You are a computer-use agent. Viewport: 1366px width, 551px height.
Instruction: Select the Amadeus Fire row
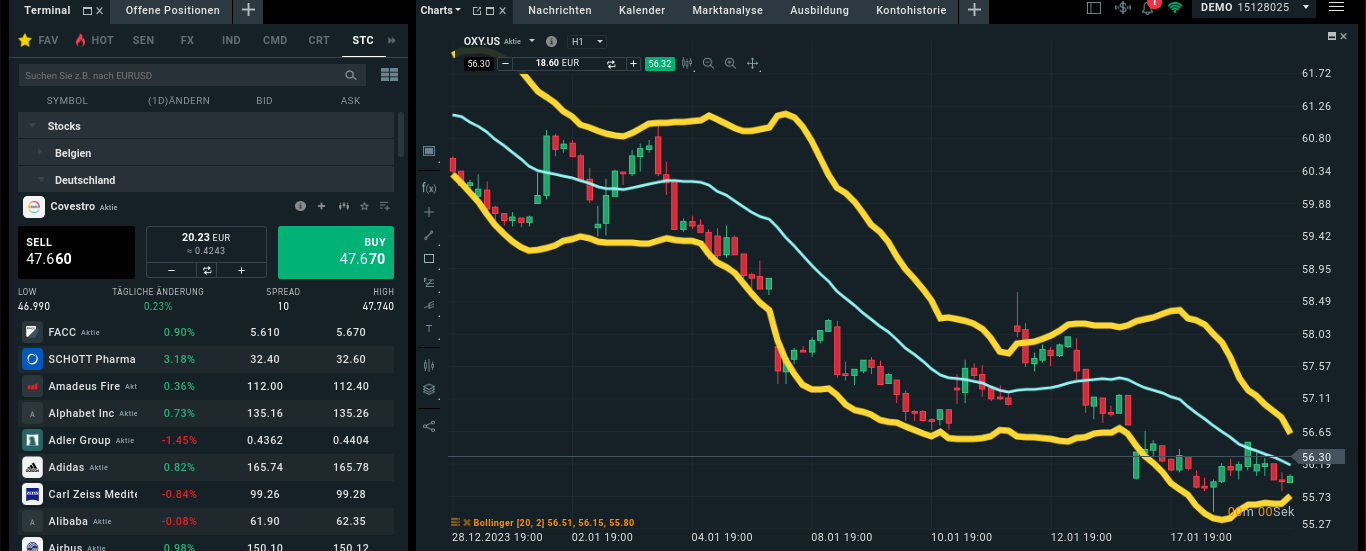click(x=206, y=386)
